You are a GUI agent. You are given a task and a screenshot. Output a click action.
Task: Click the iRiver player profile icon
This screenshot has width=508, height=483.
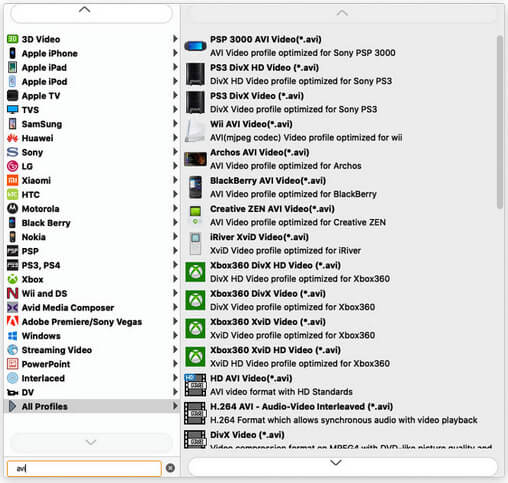pyautogui.click(x=195, y=243)
